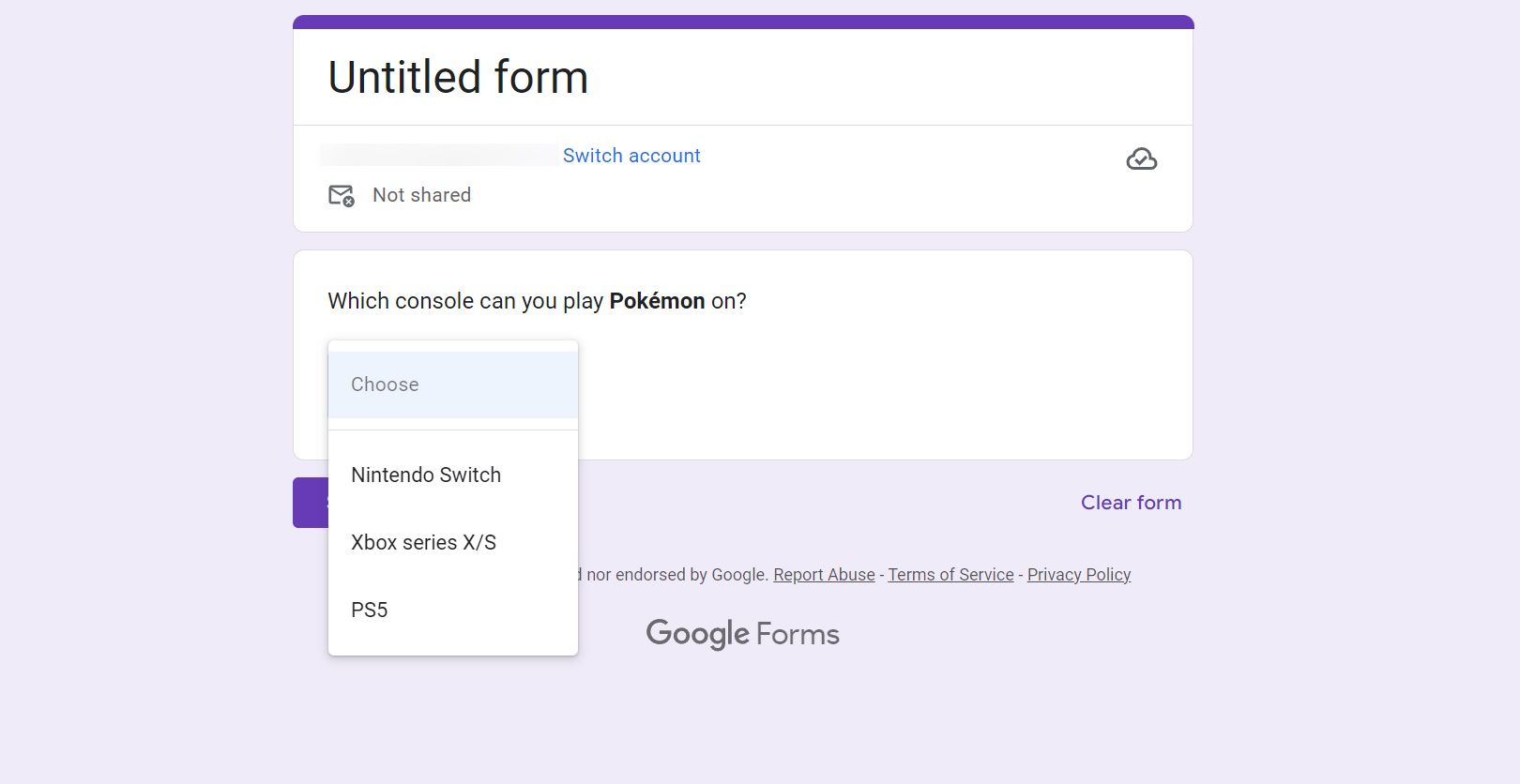1520x784 pixels.
Task: Open the Report Abuse link
Action: (824, 575)
